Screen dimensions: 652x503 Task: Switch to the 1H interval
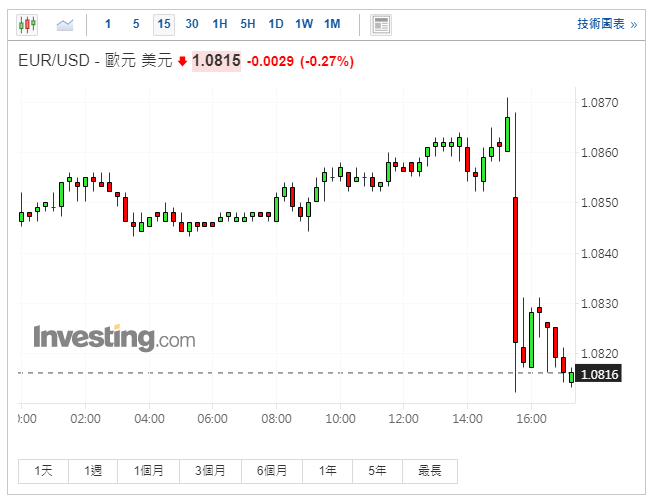tap(220, 24)
